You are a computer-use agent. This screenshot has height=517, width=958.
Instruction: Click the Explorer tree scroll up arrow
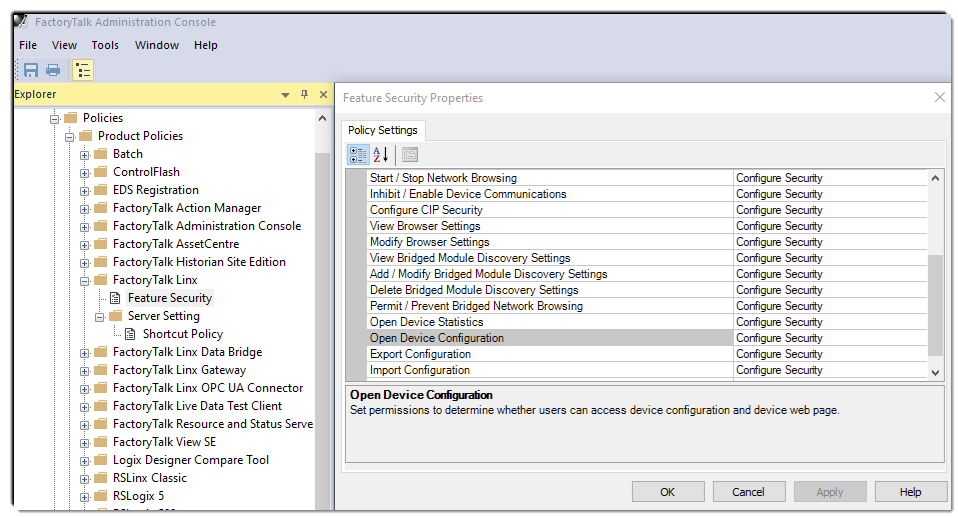323,118
